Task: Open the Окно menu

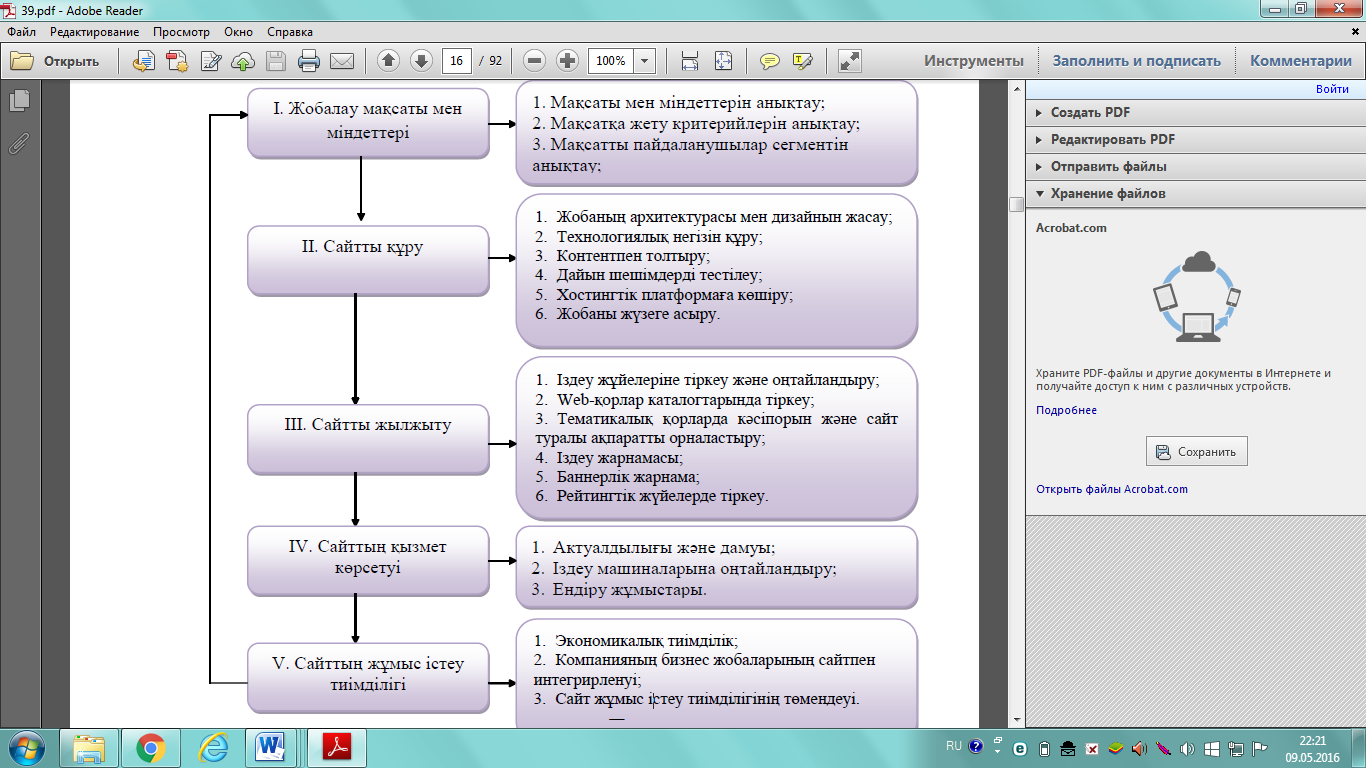Action: (x=239, y=32)
